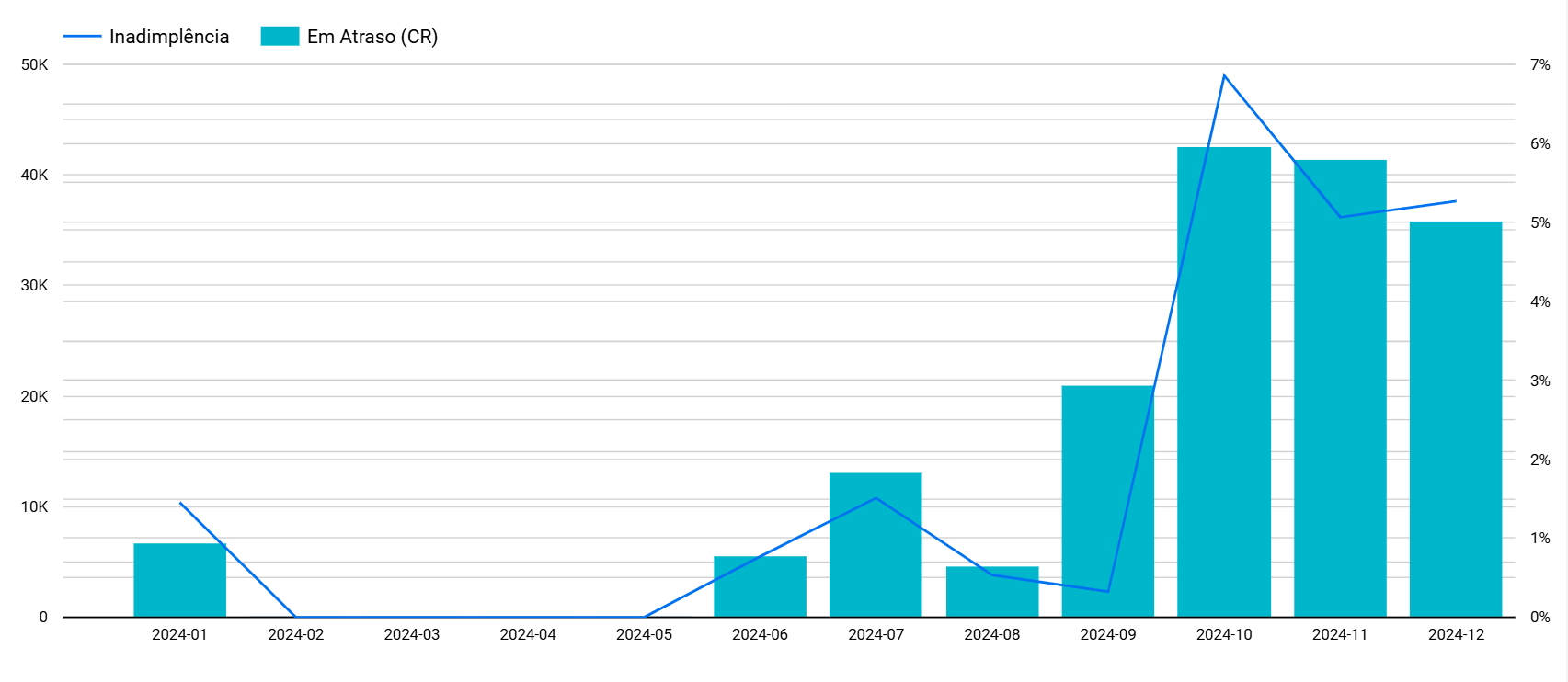Click the 2024-02 x-axis label
1568x682 pixels.
296,635
